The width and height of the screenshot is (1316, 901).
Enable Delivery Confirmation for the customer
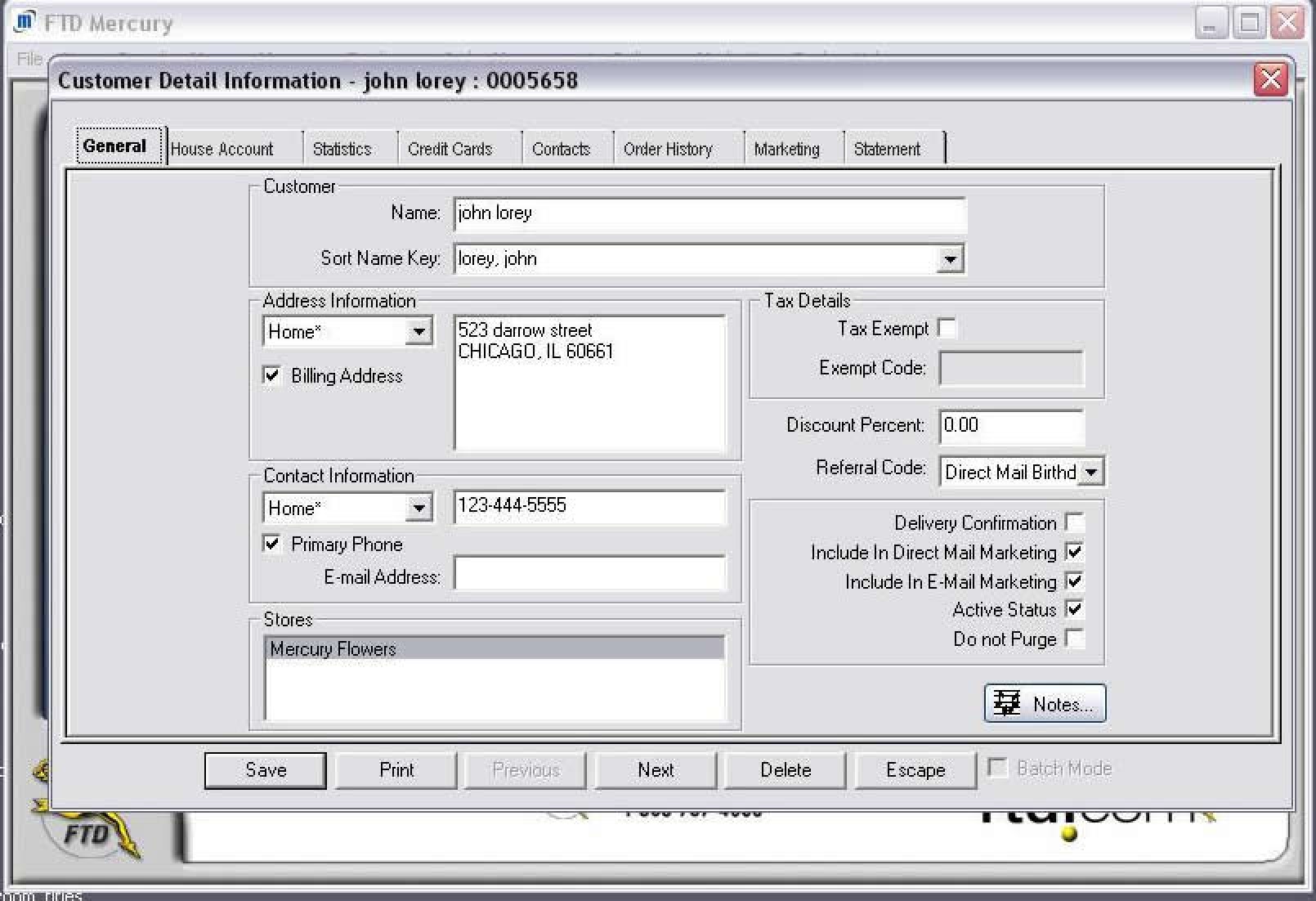1075,522
